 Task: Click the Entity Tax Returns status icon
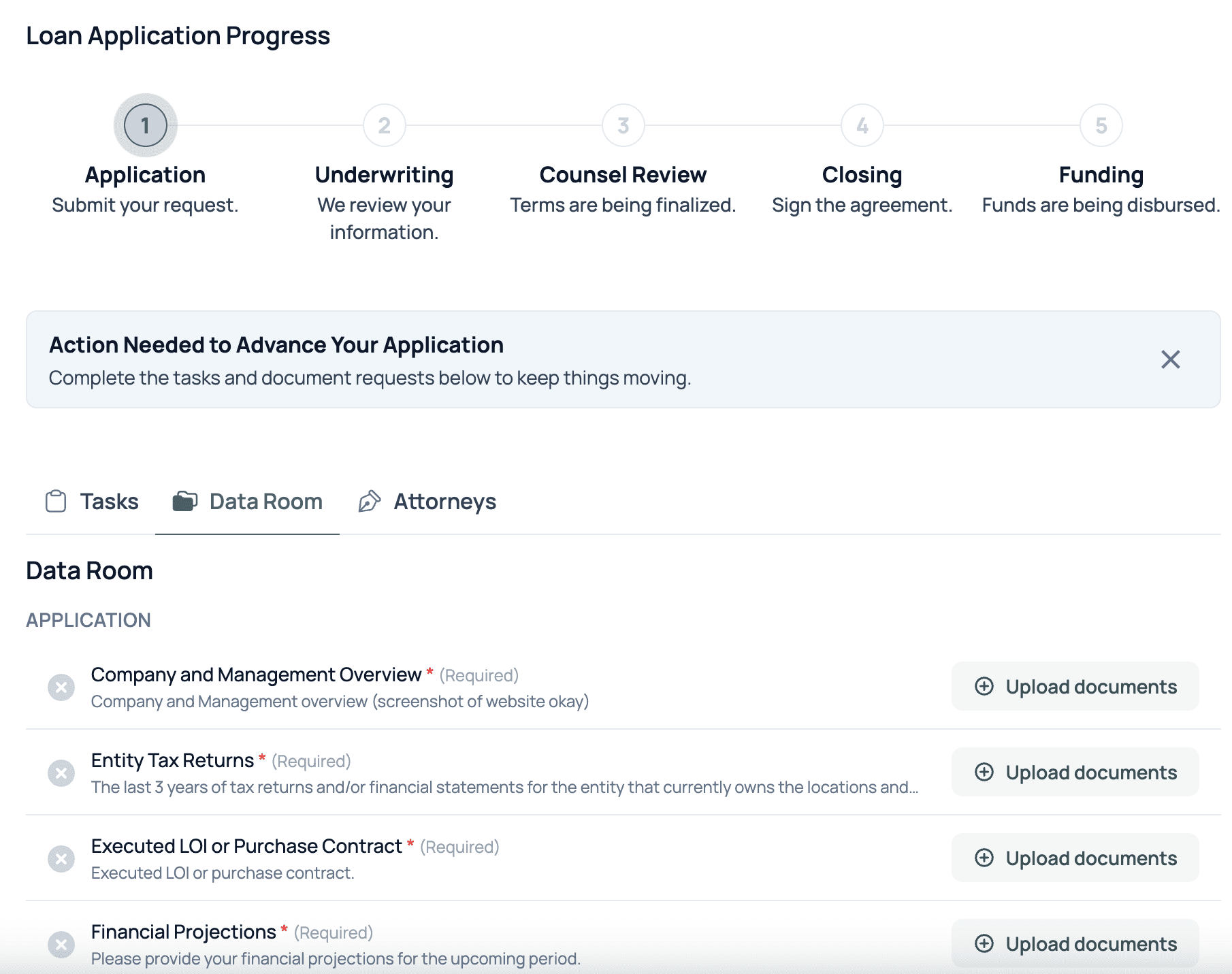click(x=61, y=773)
